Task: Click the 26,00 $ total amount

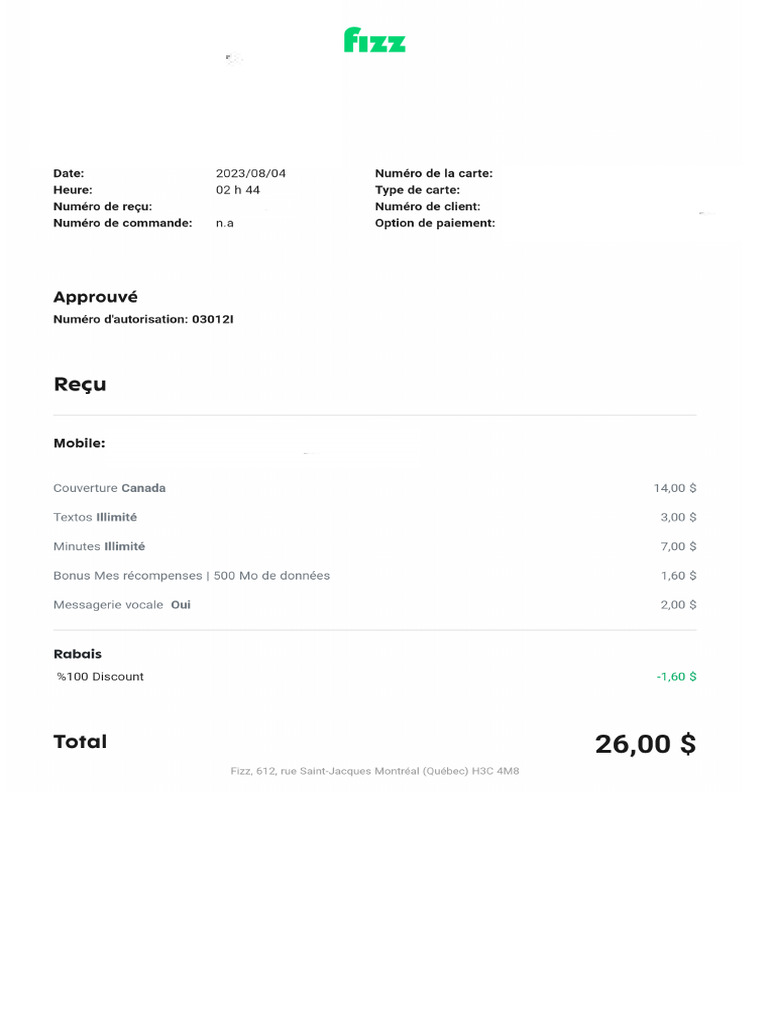Action: 645,744
